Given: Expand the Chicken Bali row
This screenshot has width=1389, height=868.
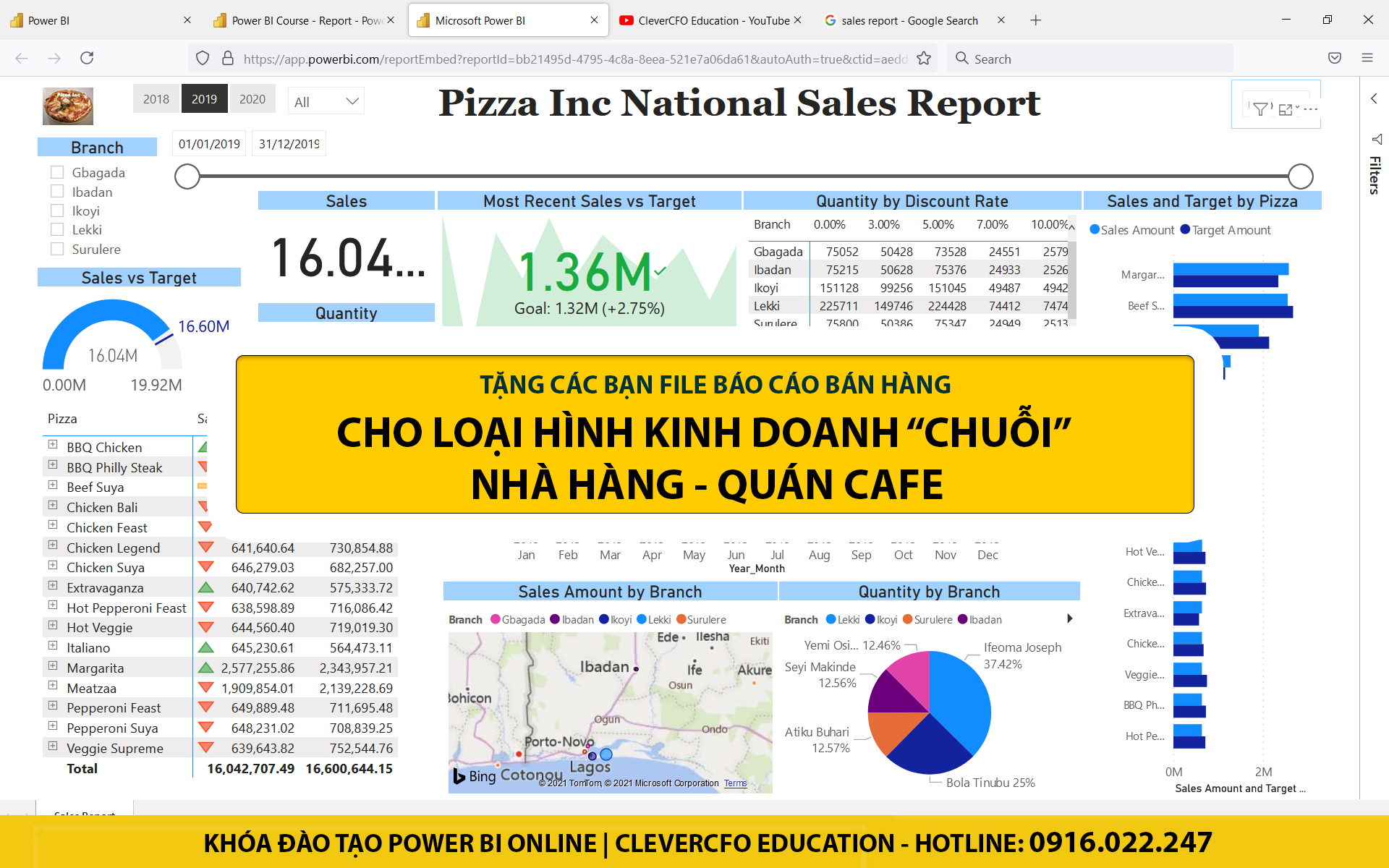Looking at the screenshot, I should pos(53,505).
